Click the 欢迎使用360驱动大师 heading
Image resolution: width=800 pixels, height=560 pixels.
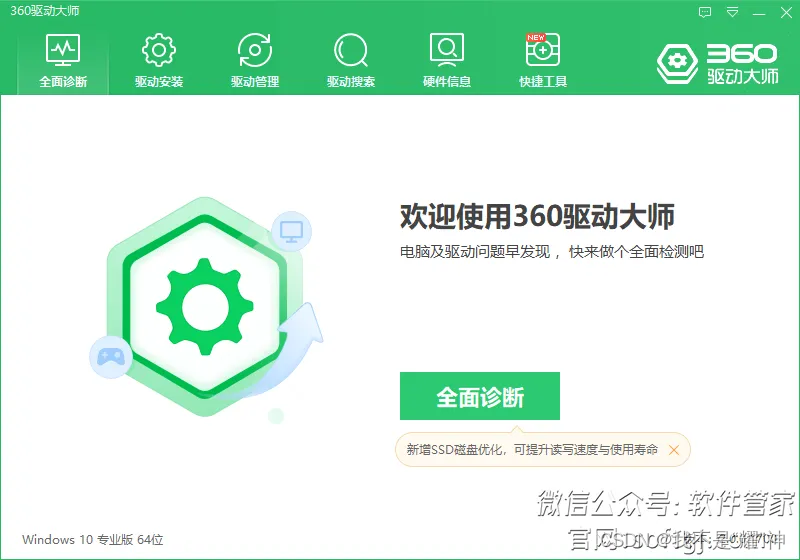pos(537,216)
